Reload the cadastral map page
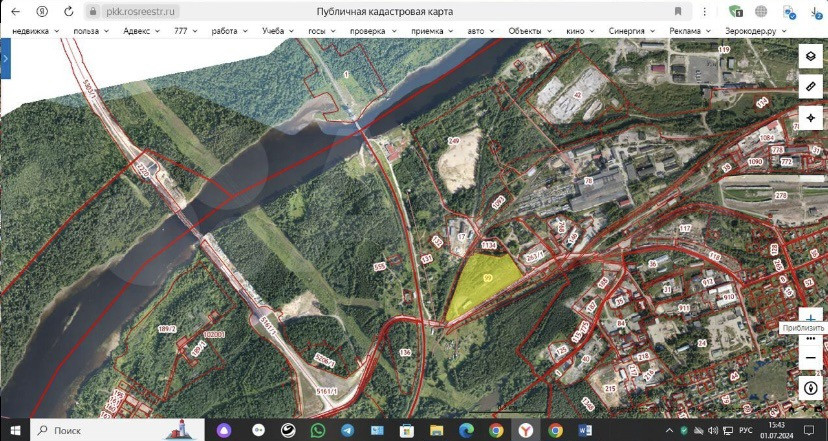Image resolution: width=828 pixels, height=441 pixels. [x=69, y=11]
